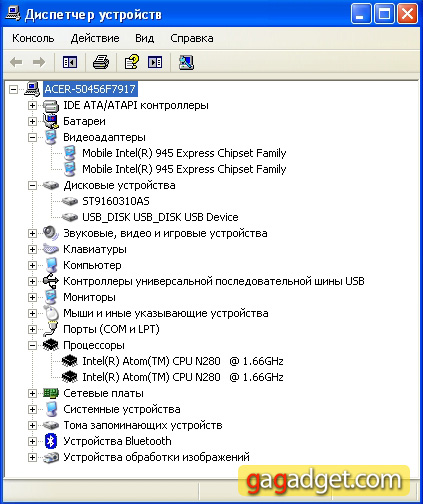Click the Show/Hide console tree toolbar icon
This screenshot has width=423, height=504.
[x=70, y=62]
